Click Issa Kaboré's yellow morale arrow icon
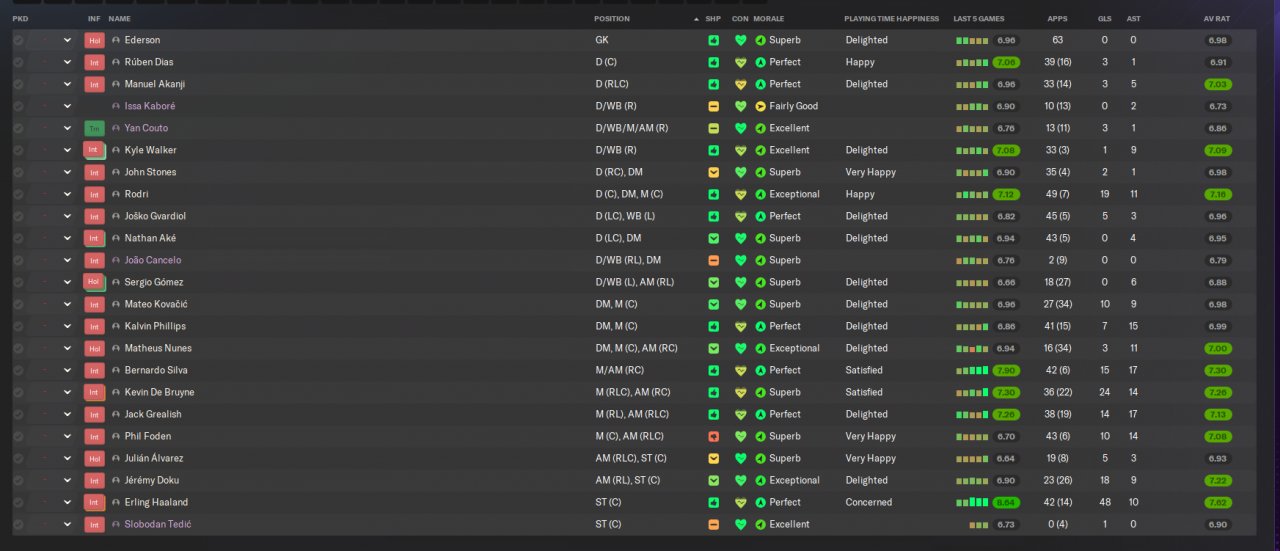The image size is (1280, 551). point(760,106)
